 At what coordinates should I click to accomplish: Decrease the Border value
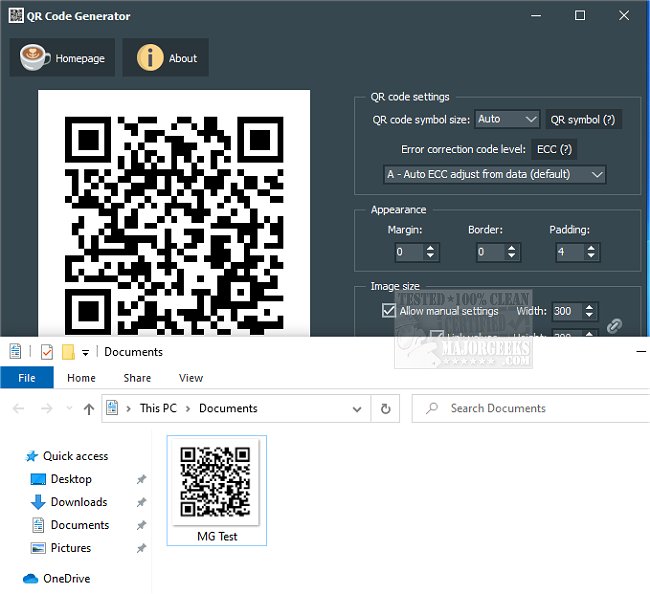(x=512, y=255)
